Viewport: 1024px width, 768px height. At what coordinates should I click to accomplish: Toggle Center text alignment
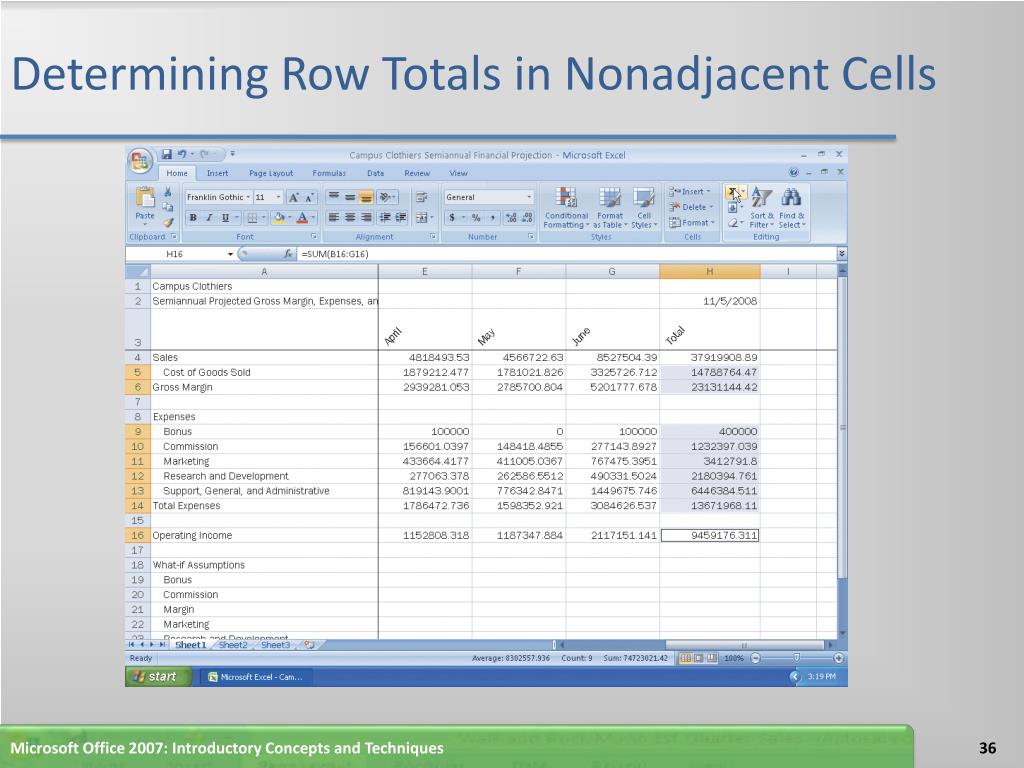click(350, 217)
